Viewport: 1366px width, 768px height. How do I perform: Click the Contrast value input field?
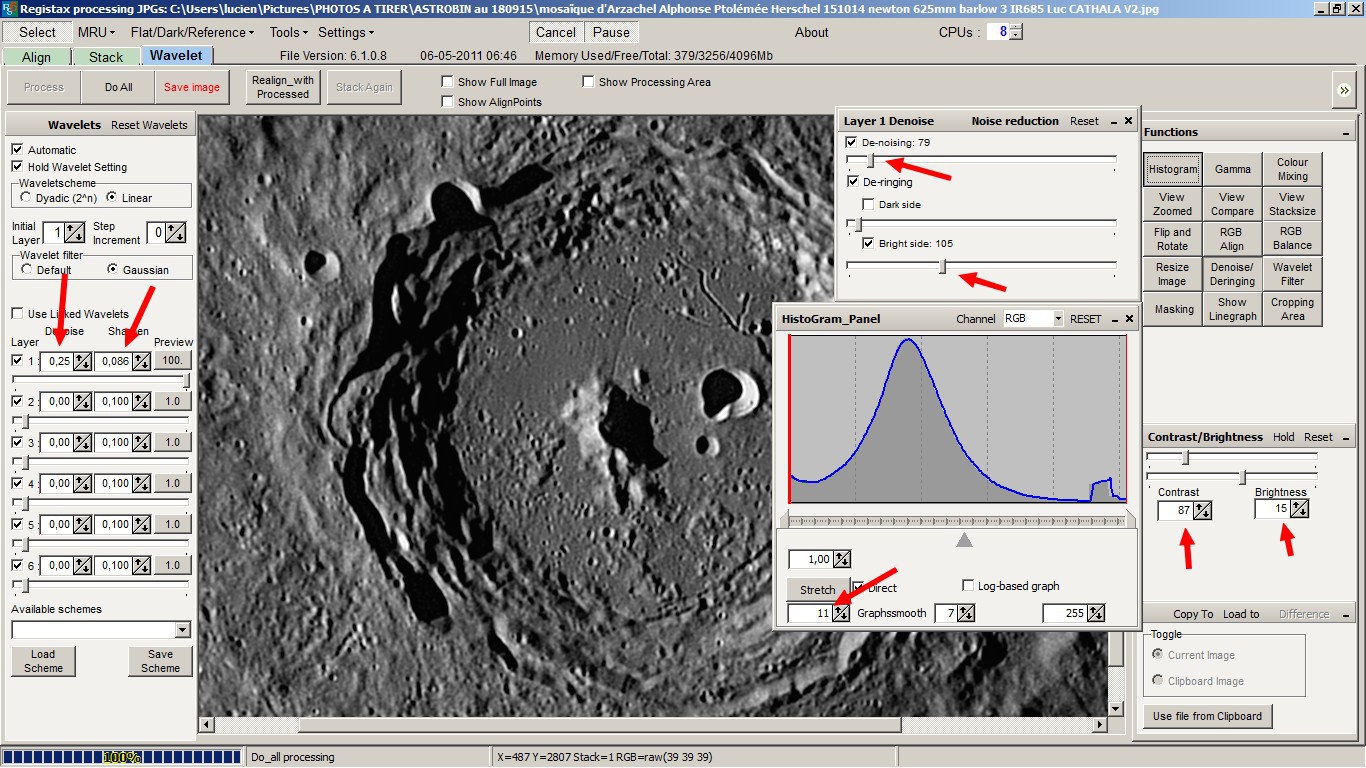pyautogui.click(x=1175, y=511)
